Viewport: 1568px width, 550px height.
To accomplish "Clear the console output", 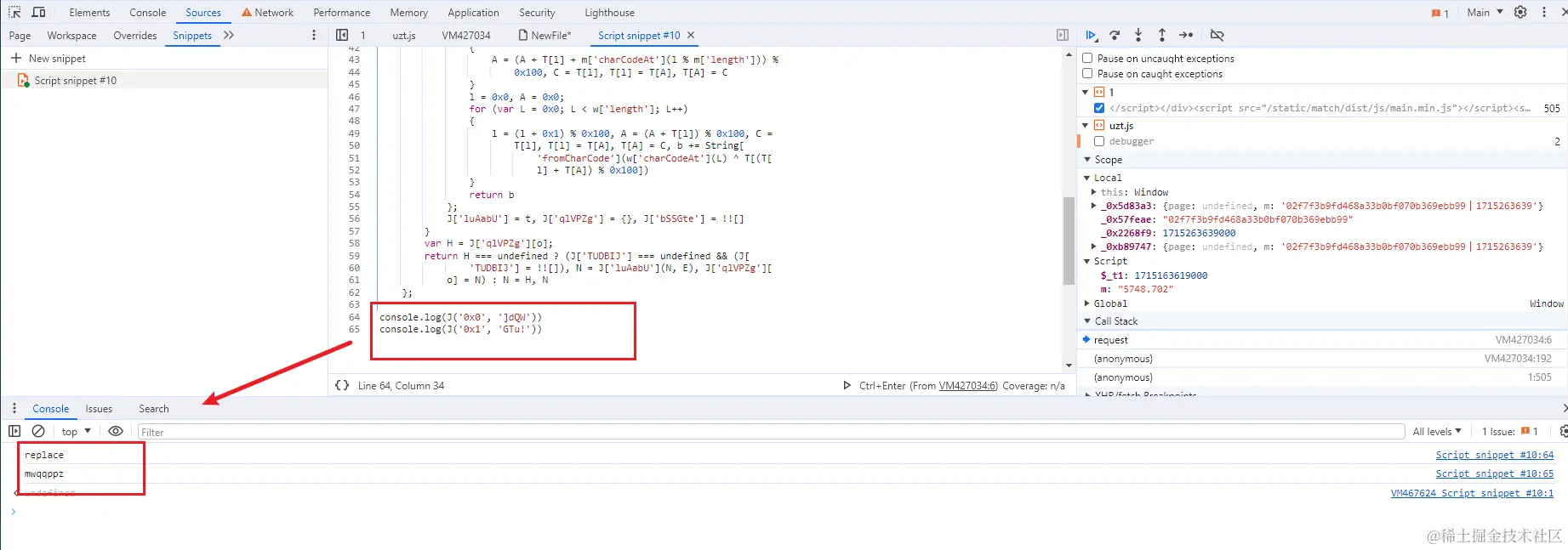I will coord(38,431).
